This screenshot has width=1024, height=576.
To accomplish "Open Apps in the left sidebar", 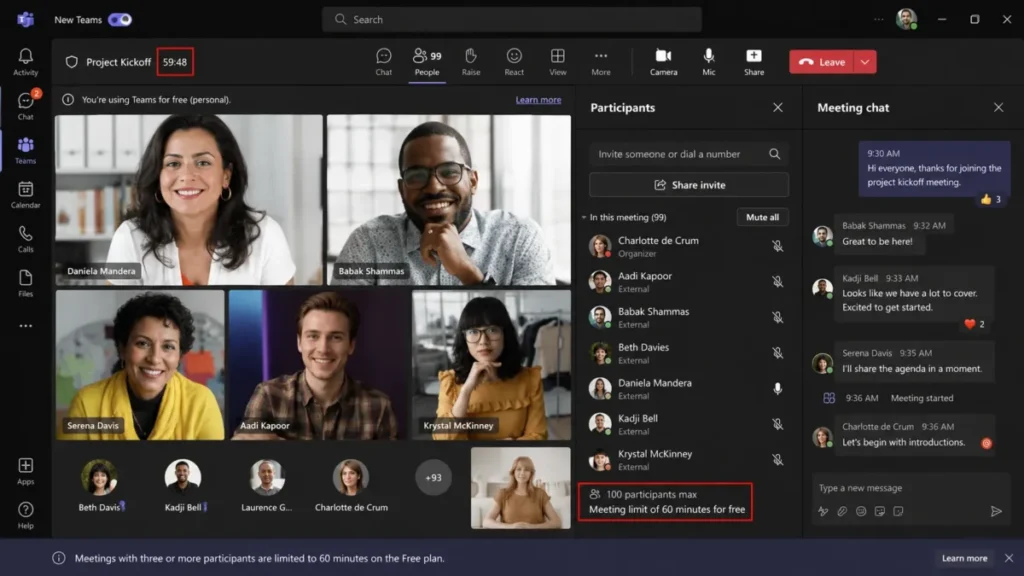I will (25, 471).
